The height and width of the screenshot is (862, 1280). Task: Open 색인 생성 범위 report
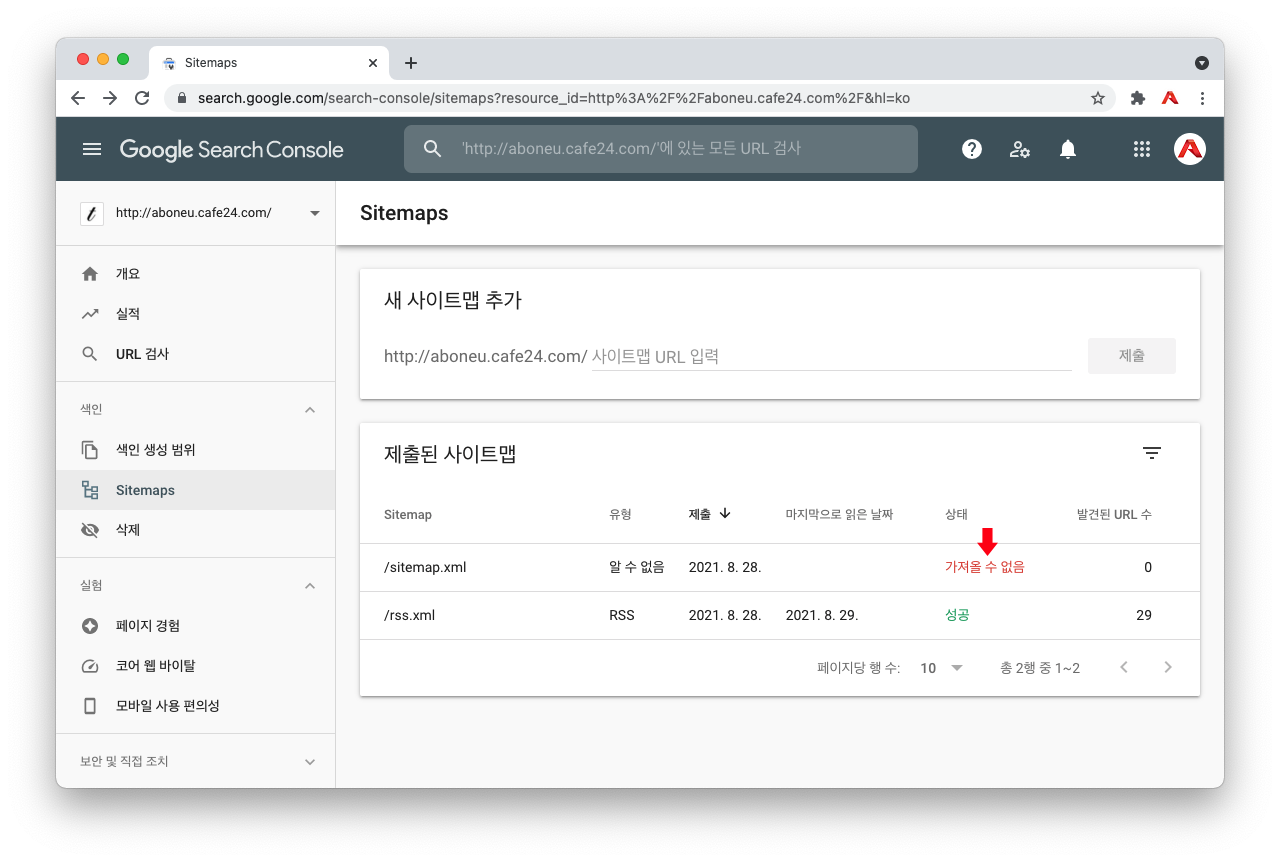[x=196, y=450]
